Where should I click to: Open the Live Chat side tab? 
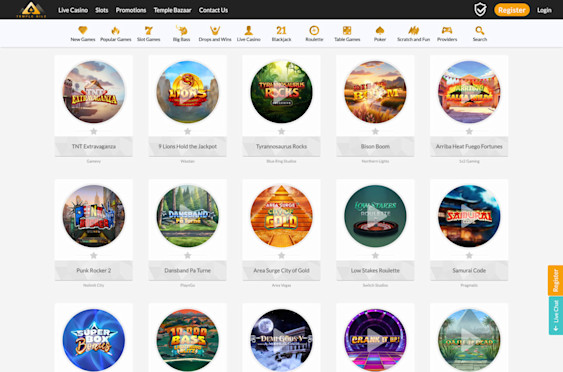555,316
